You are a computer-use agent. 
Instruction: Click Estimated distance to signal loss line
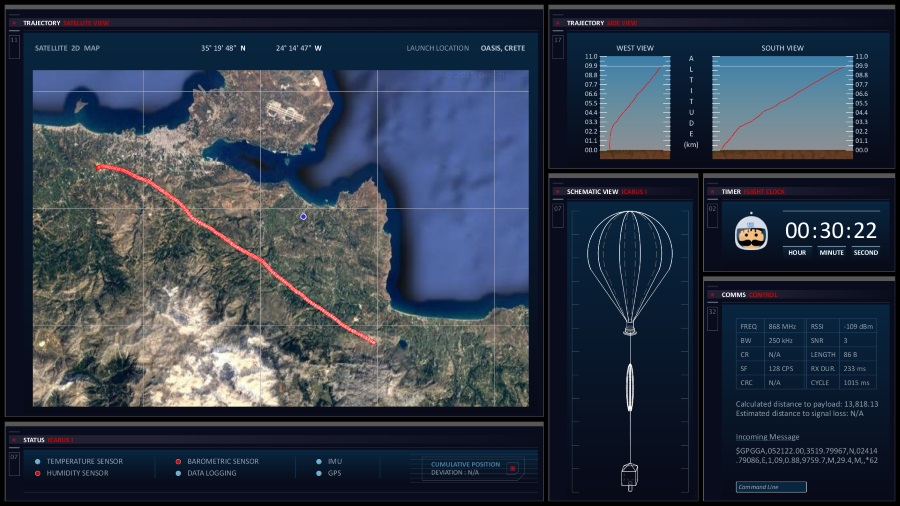click(800, 413)
